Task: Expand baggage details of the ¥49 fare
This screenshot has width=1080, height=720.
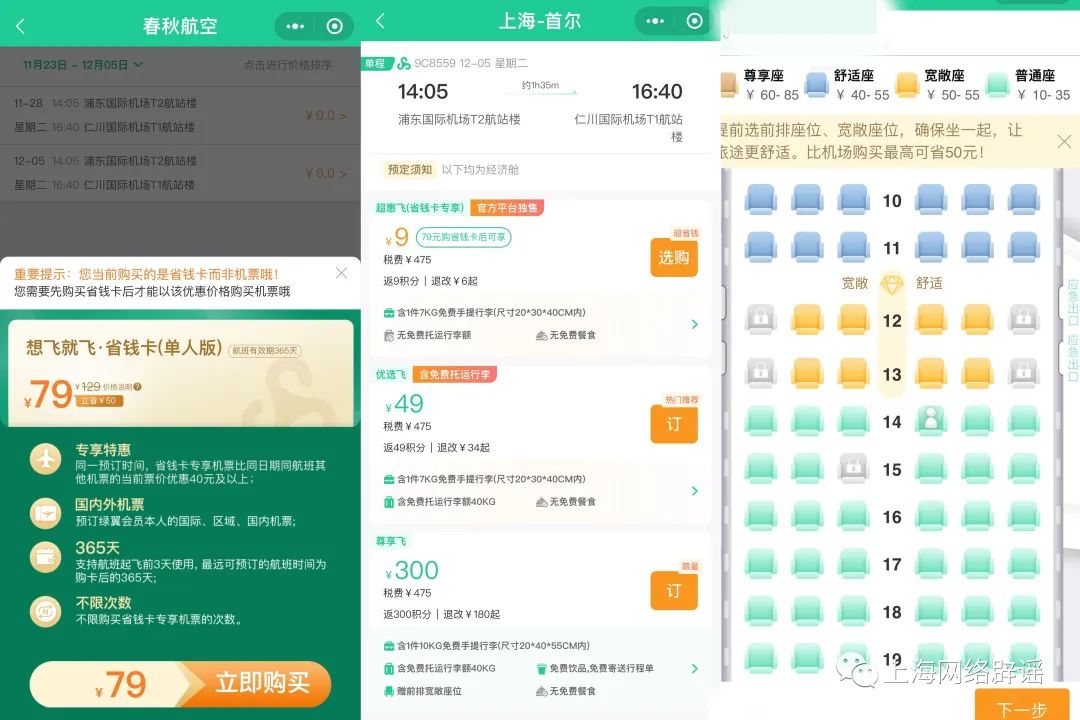Action: click(694, 491)
